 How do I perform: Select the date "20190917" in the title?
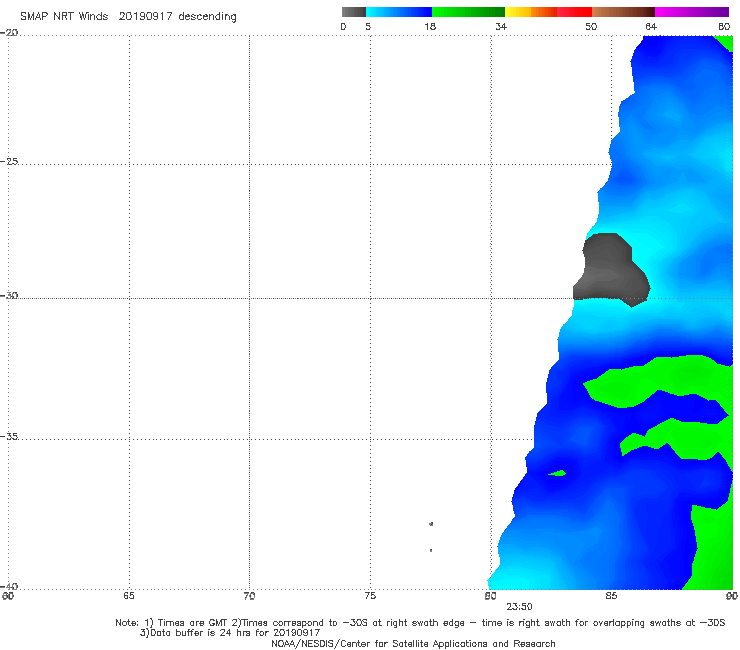click(145, 16)
